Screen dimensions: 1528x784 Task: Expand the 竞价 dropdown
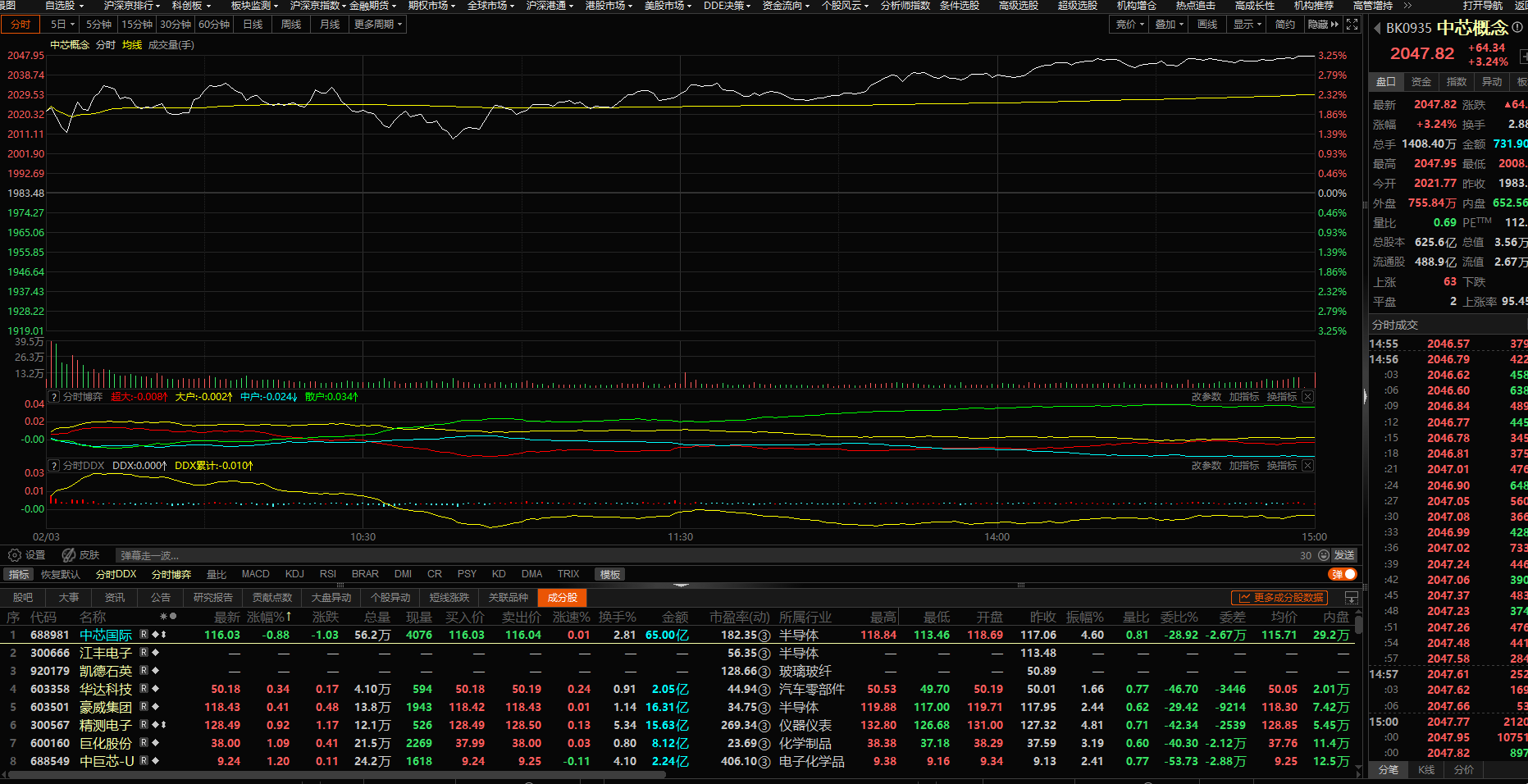tap(1129, 25)
